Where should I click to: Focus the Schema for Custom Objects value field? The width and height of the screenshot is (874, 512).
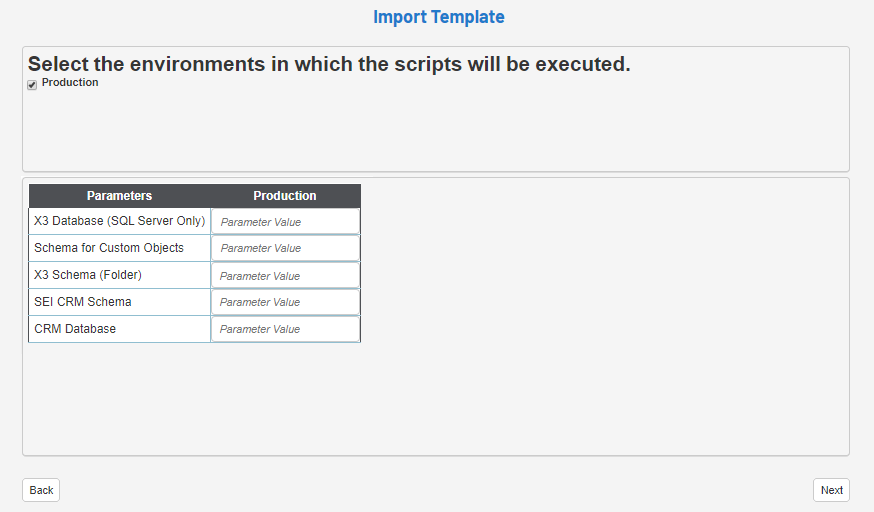point(285,248)
